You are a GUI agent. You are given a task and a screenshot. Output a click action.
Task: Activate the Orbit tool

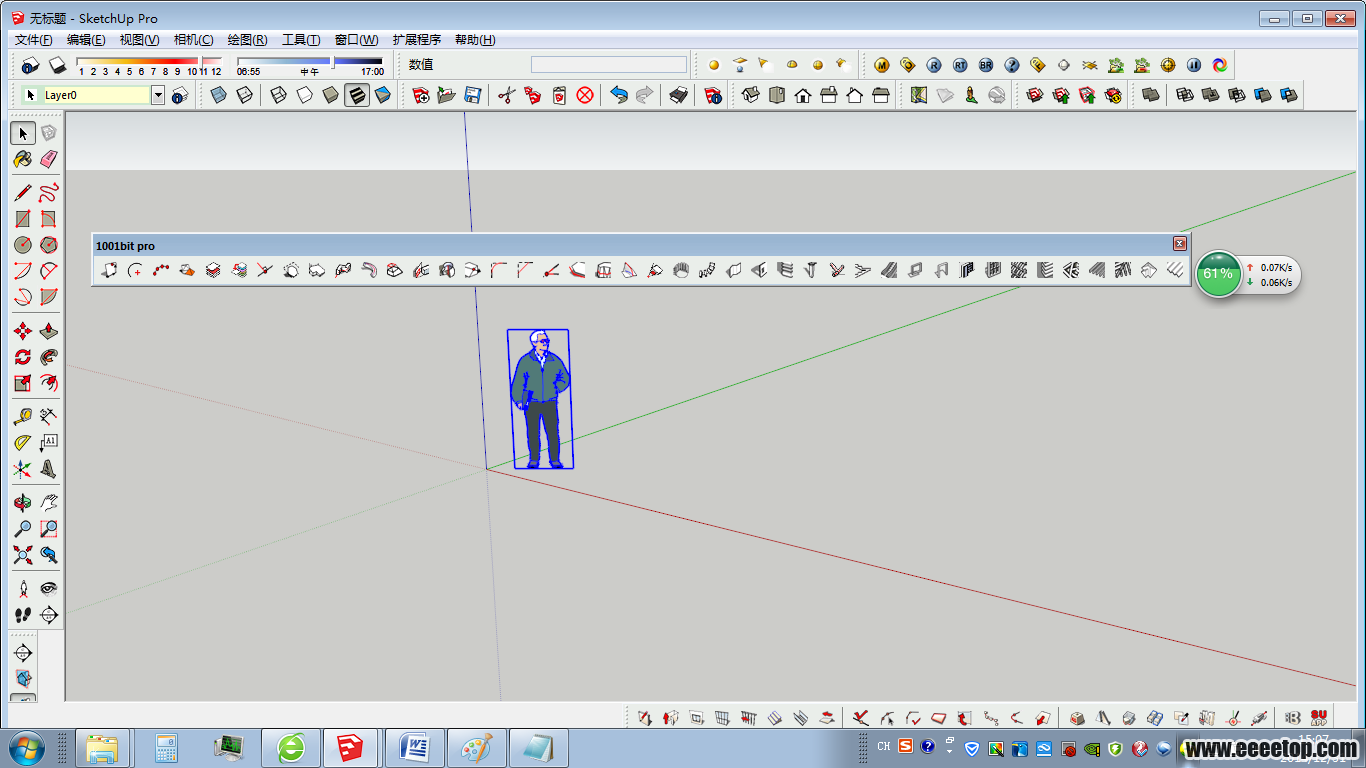(23, 502)
